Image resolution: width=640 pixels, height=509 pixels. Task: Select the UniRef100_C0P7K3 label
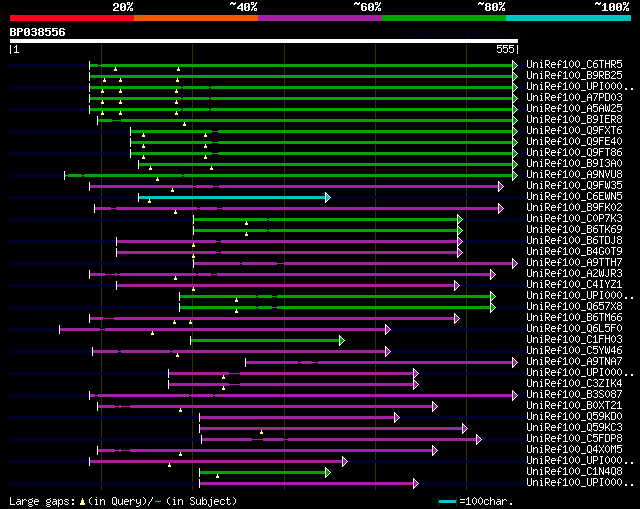[574, 219]
